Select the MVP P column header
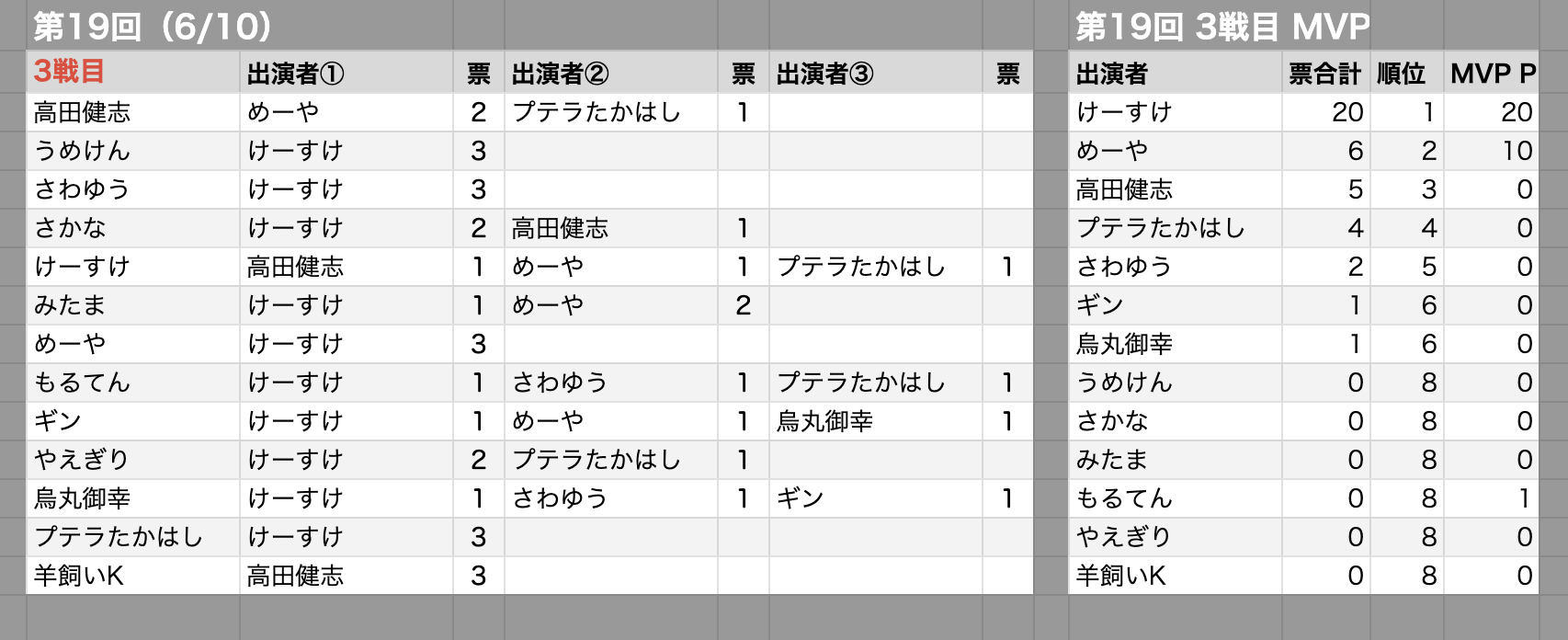The height and width of the screenshot is (640, 1568). [x=1491, y=73]
